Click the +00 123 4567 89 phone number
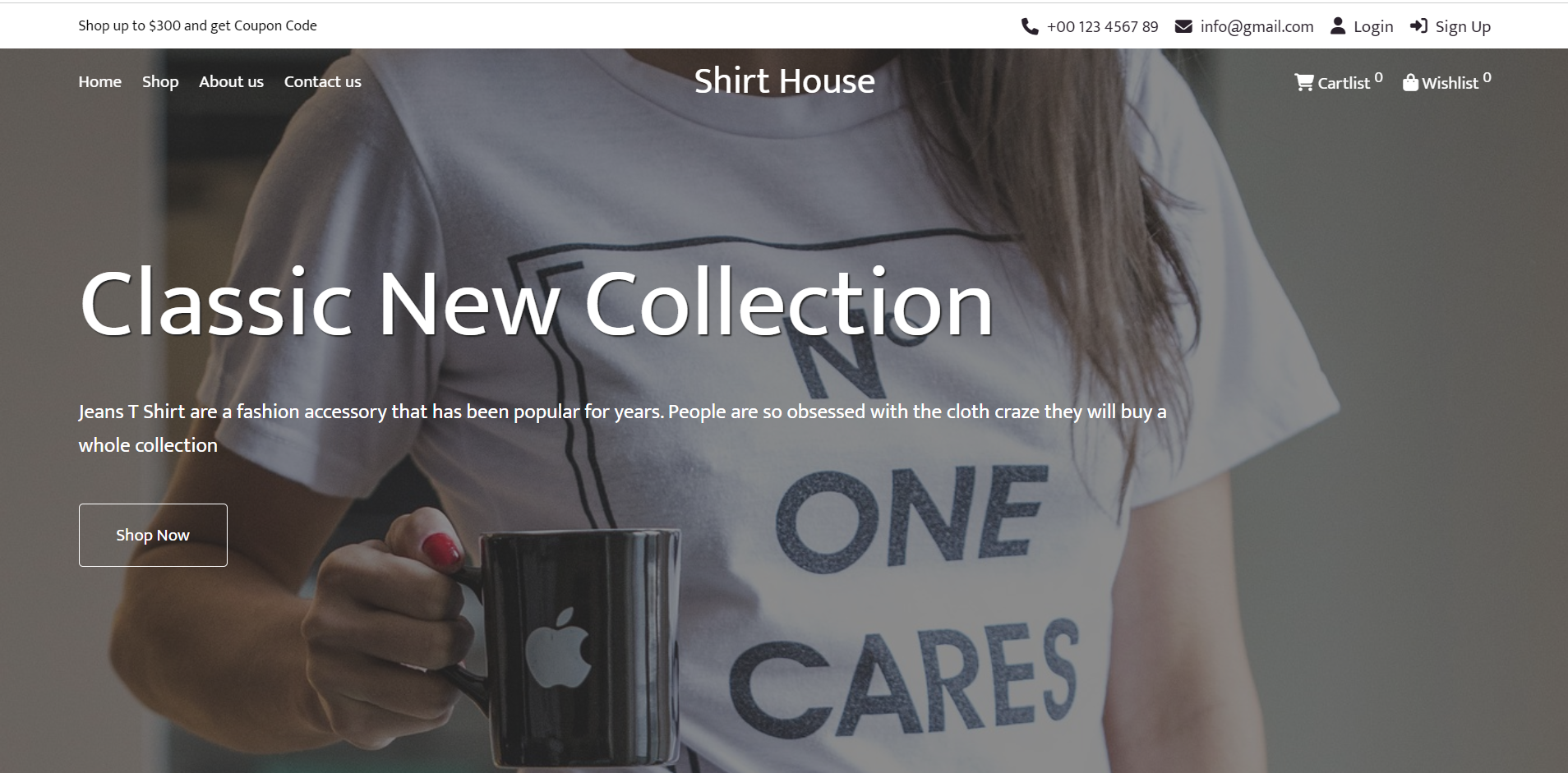This screenshot has width=1568, height=773. (x=1102, y=26)
